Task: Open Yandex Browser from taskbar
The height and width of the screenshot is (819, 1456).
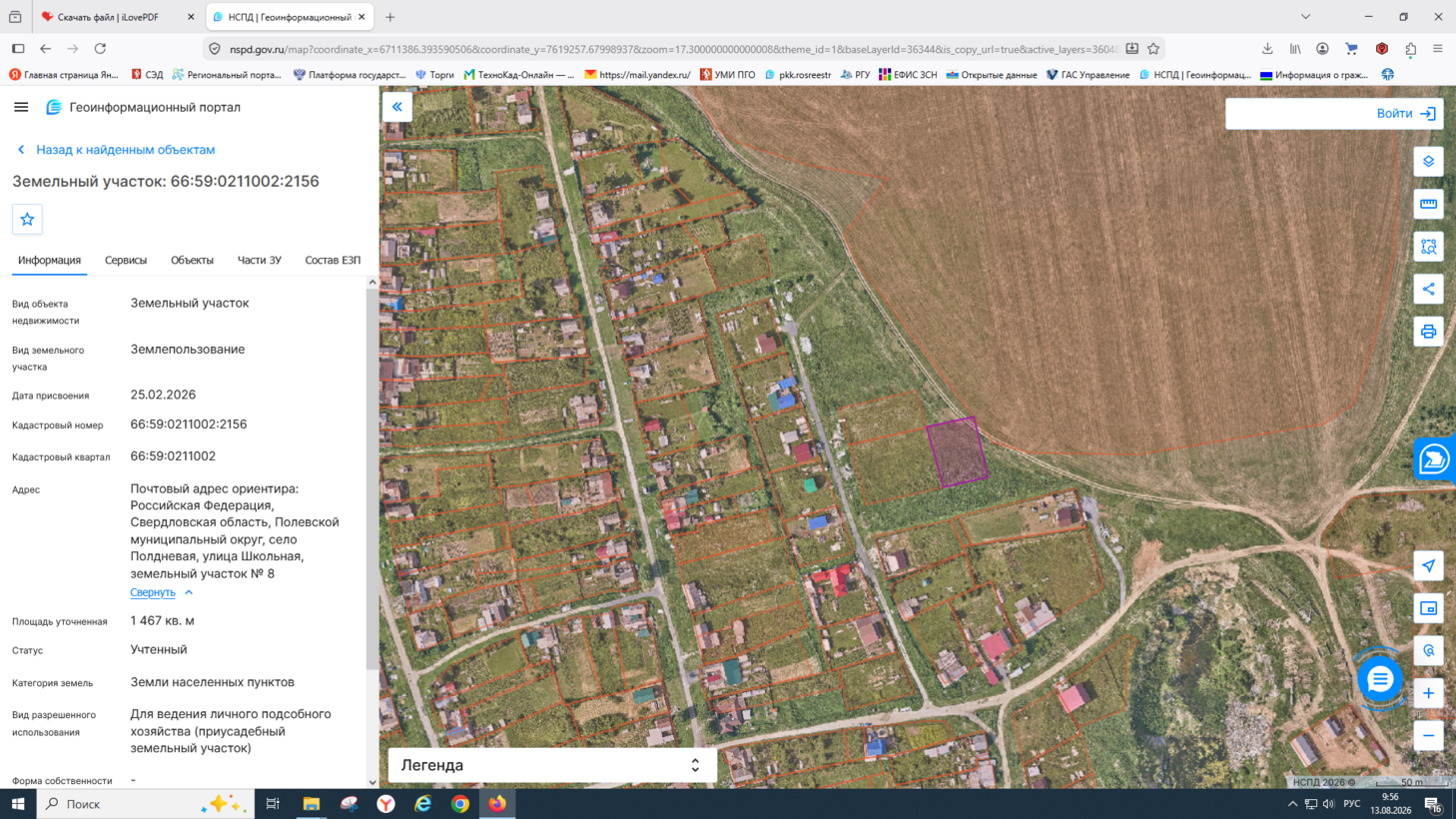Action: coord(385,804)
